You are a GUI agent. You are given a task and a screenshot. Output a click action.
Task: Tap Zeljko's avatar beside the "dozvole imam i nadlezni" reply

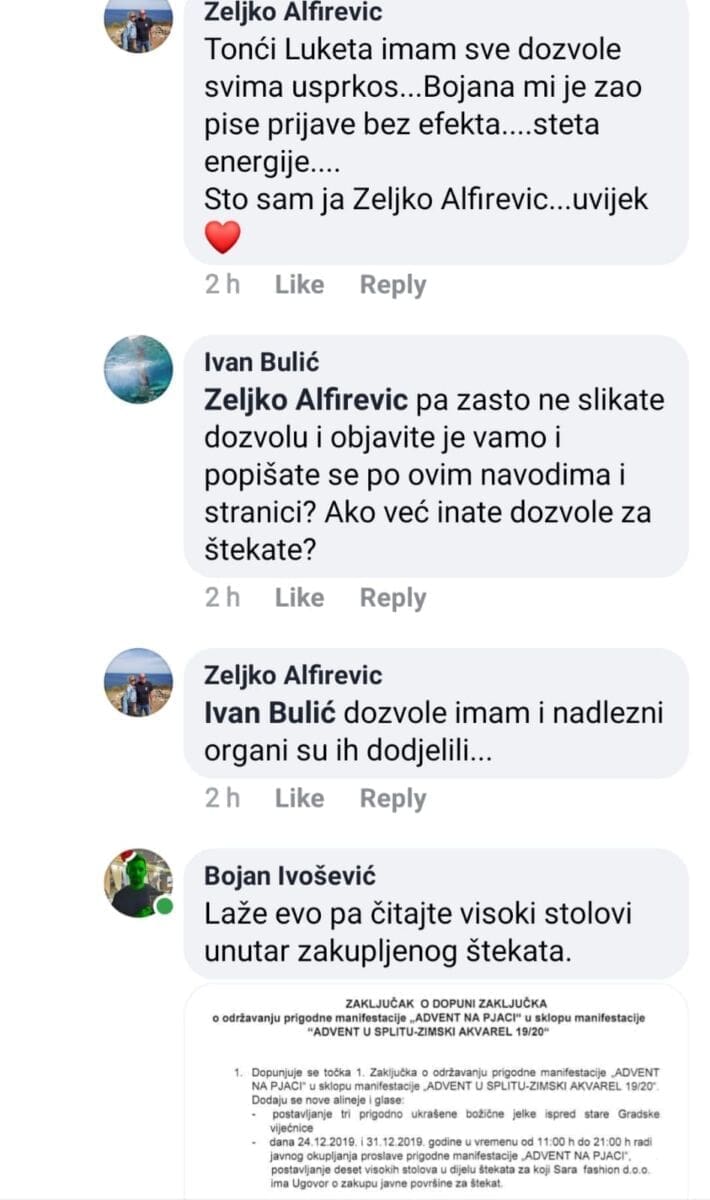[138, 682]
